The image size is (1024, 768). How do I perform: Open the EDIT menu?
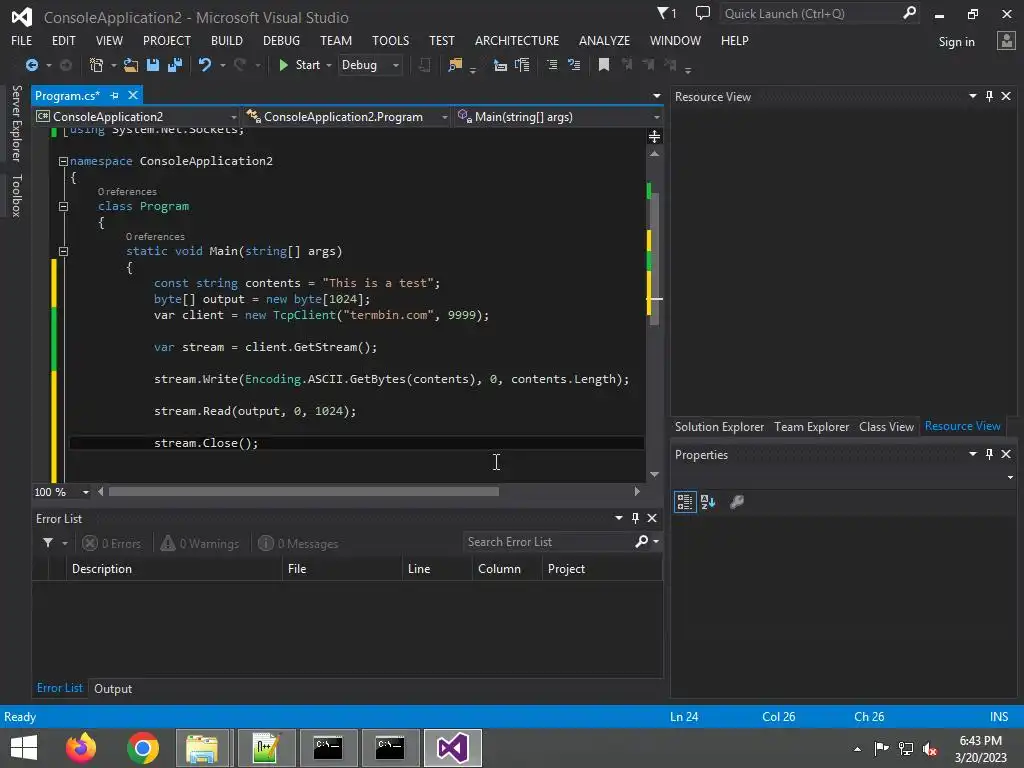point(63,40)
